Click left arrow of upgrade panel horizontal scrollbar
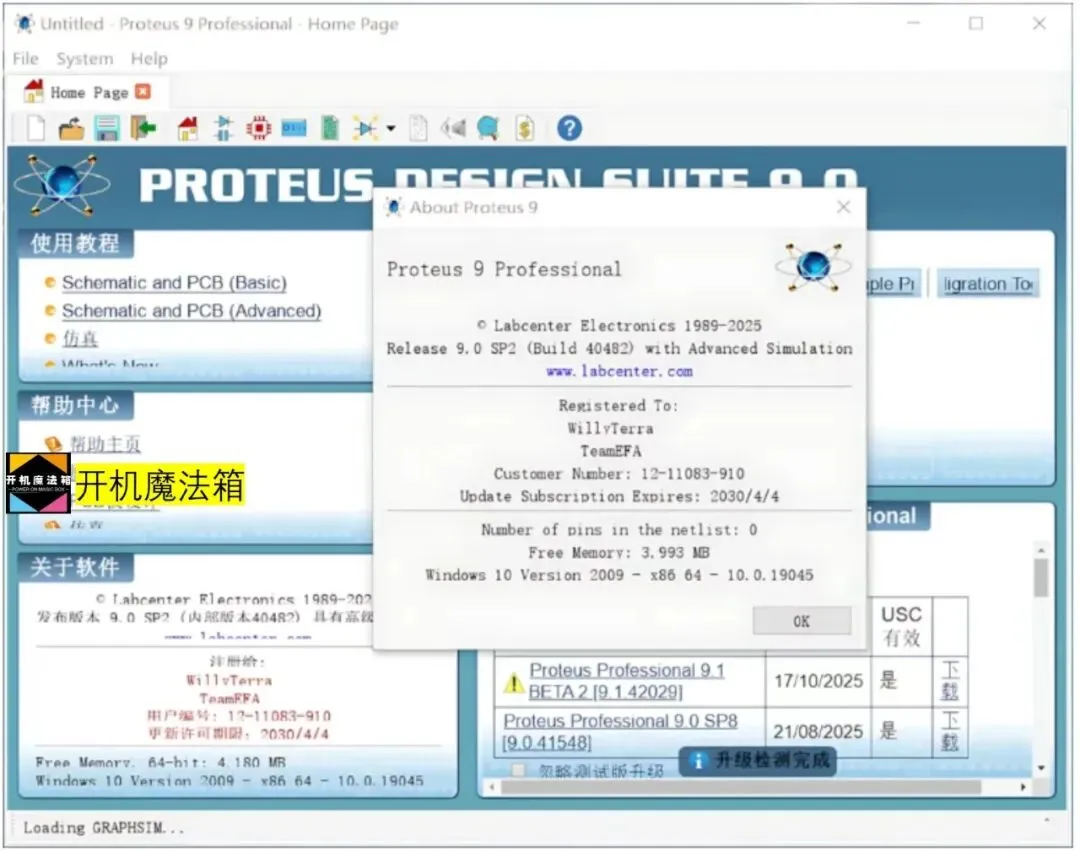The width and height of the screenshot is (1080, 851). click(492, 787)
